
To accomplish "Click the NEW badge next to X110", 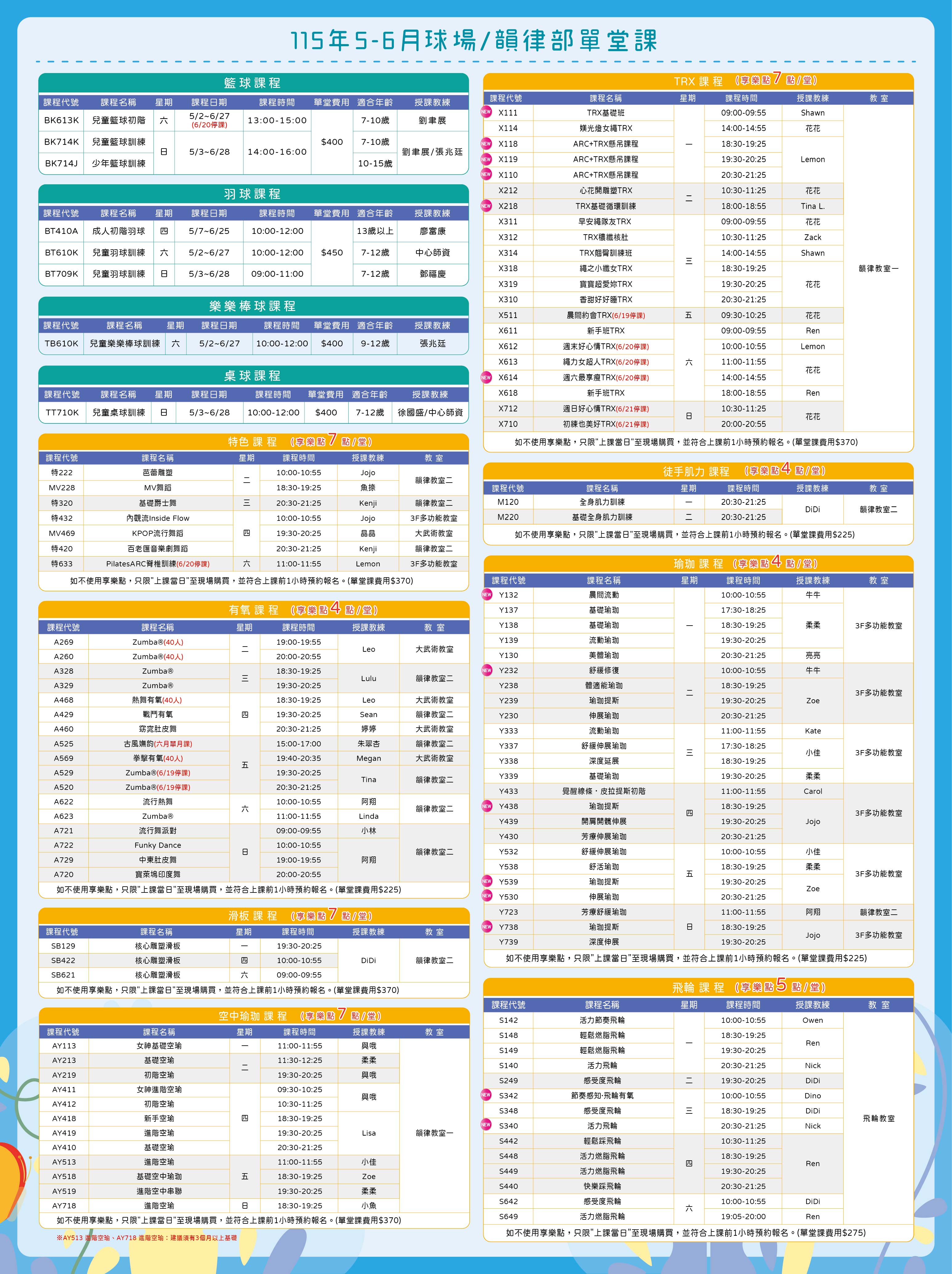I will coord(486,174).
